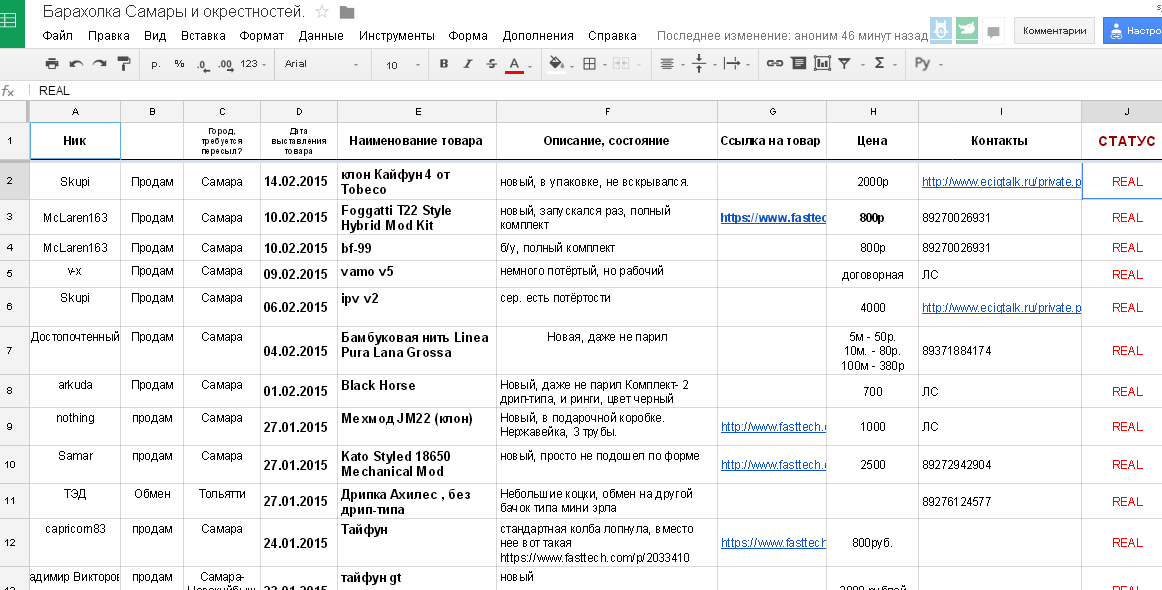1162x590 pixels.
Task: Decrease decimal places
Action: tap(202, 64)
